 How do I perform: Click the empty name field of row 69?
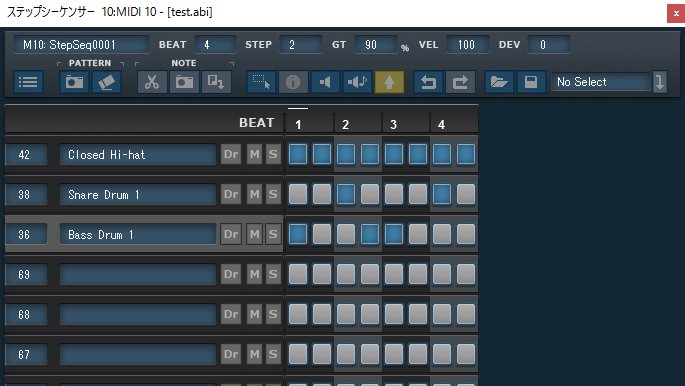point(138,275)
